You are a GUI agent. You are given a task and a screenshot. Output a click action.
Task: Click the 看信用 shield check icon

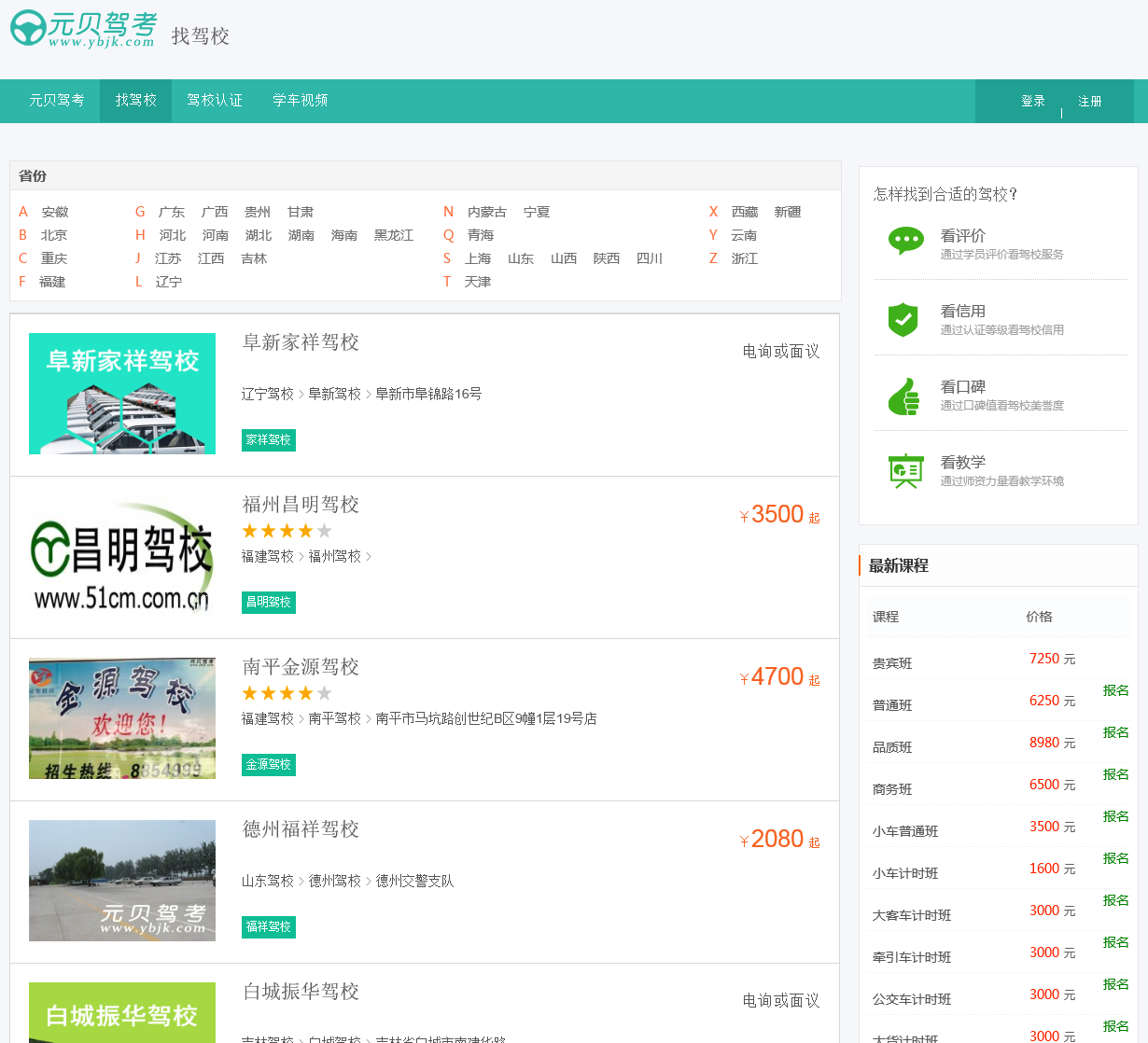pos(903,319)
